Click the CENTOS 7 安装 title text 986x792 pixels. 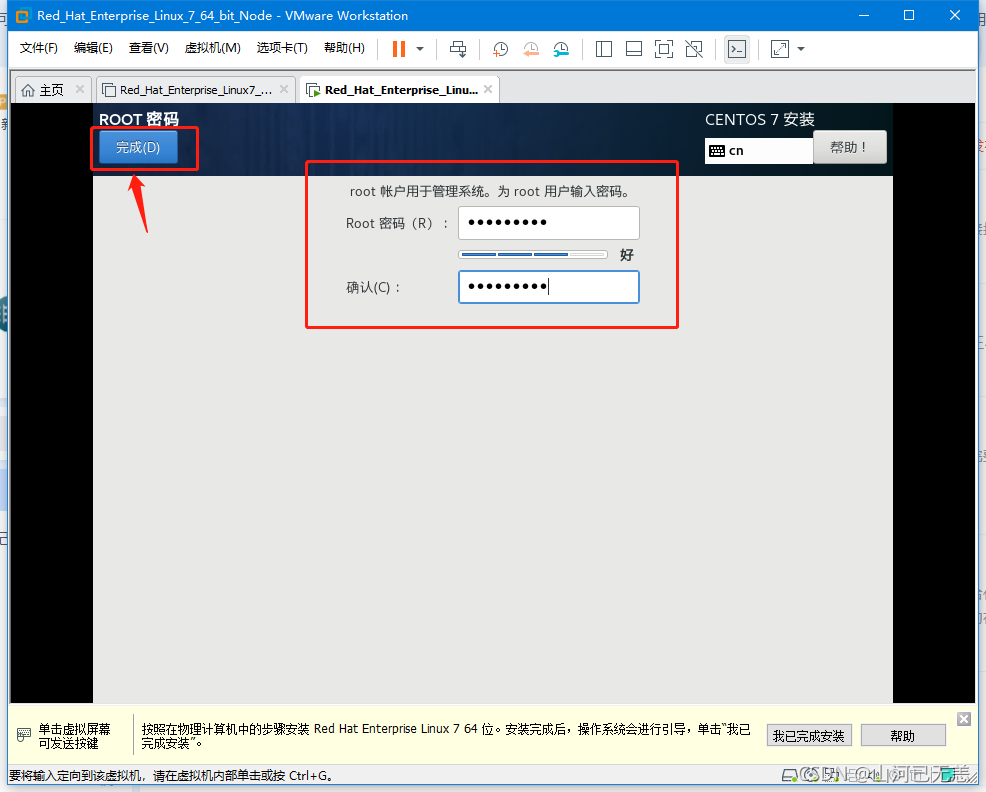(760, 120)
